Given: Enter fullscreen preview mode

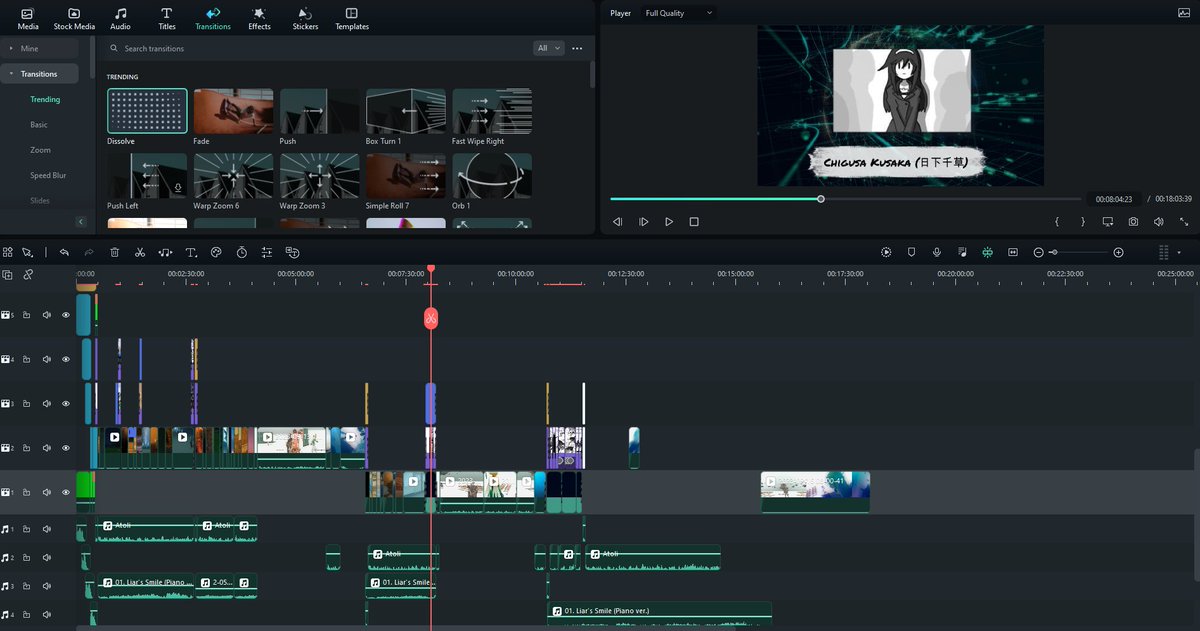Looking at the screenshot, I should pos(1184,222).
